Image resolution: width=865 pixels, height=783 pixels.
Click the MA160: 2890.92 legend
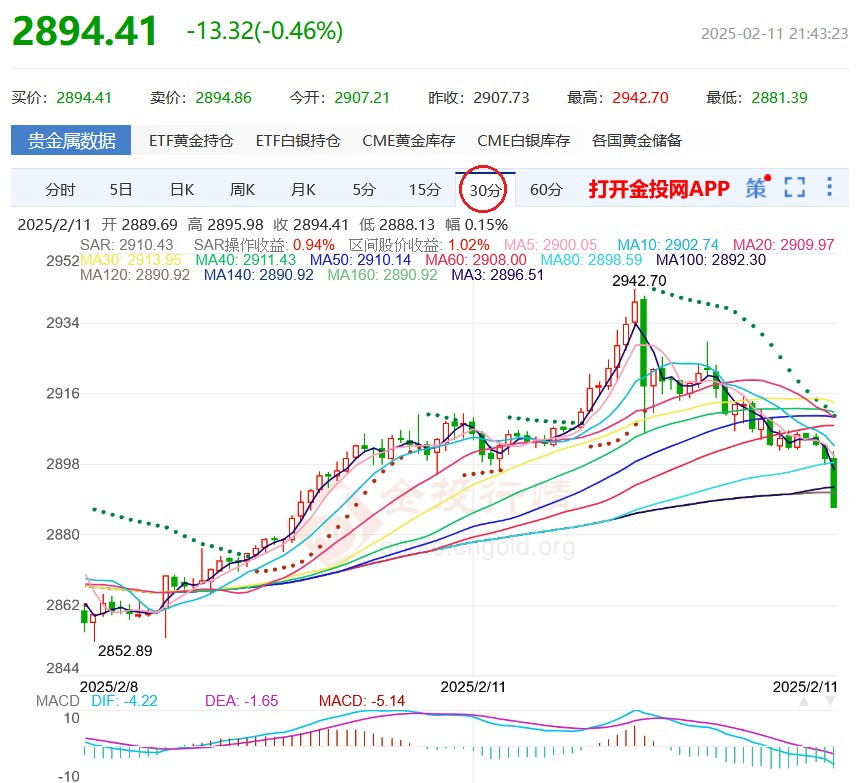(382, 275)
